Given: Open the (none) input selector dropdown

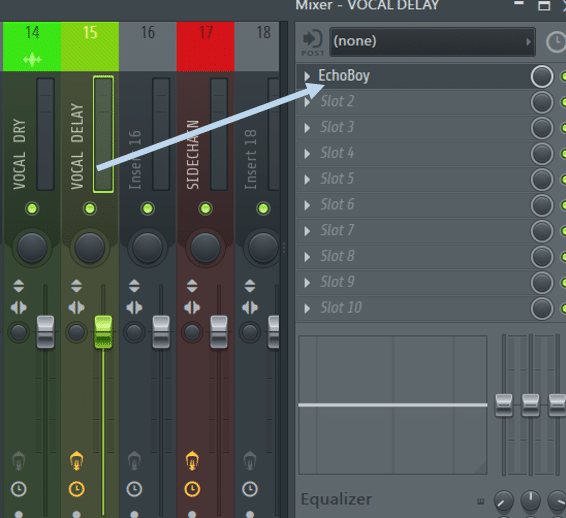Looking at the screenshot, I should (x=432, y=42).
